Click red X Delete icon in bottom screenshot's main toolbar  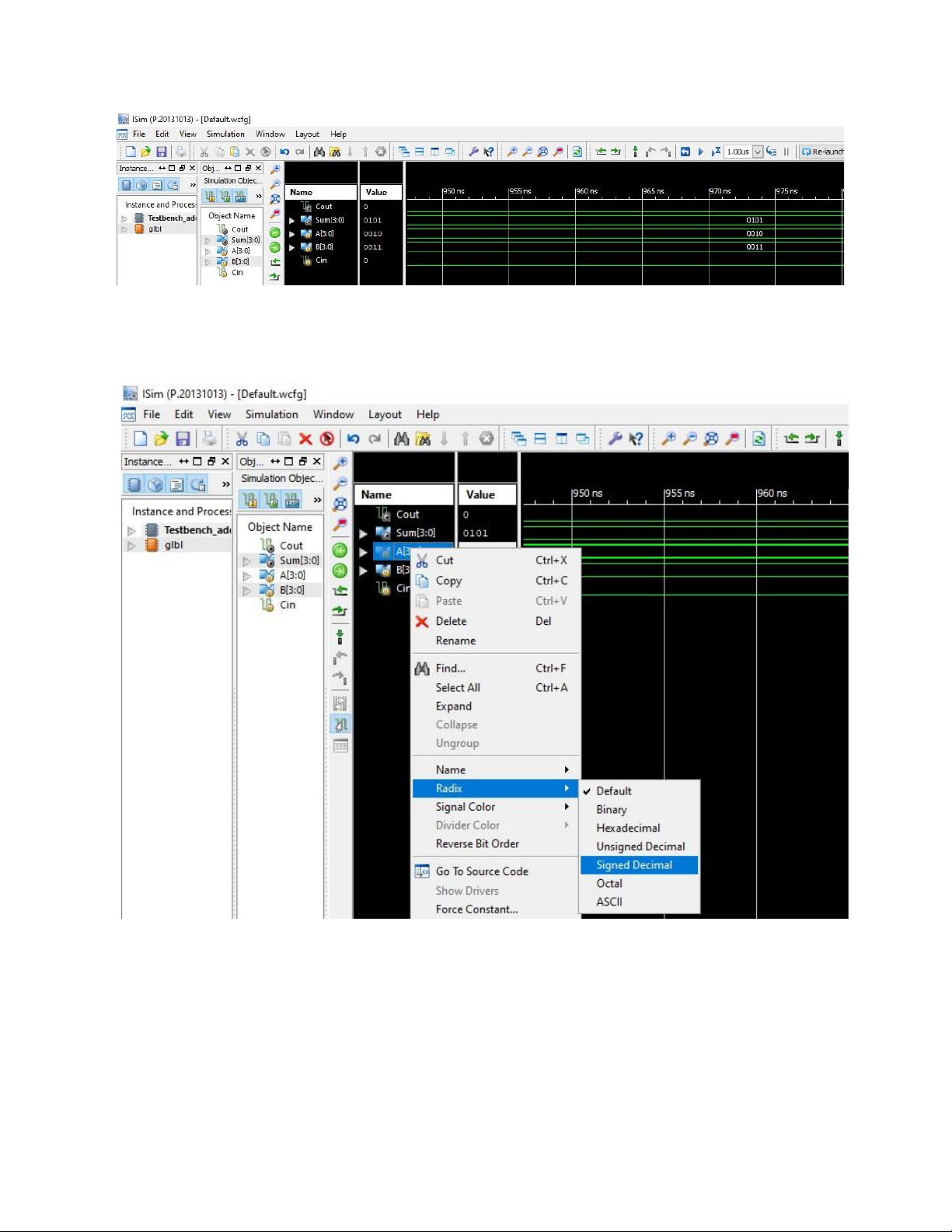pos(305,439)
